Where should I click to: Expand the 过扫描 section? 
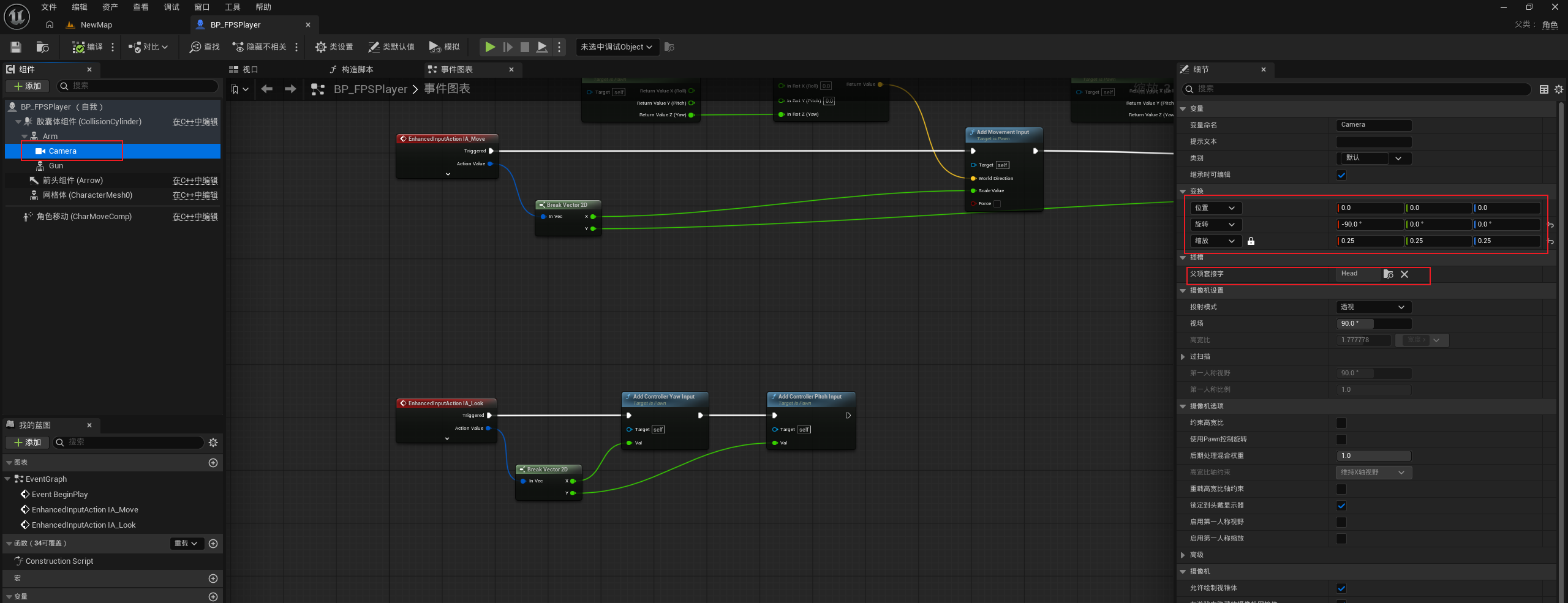[1183, 357]
